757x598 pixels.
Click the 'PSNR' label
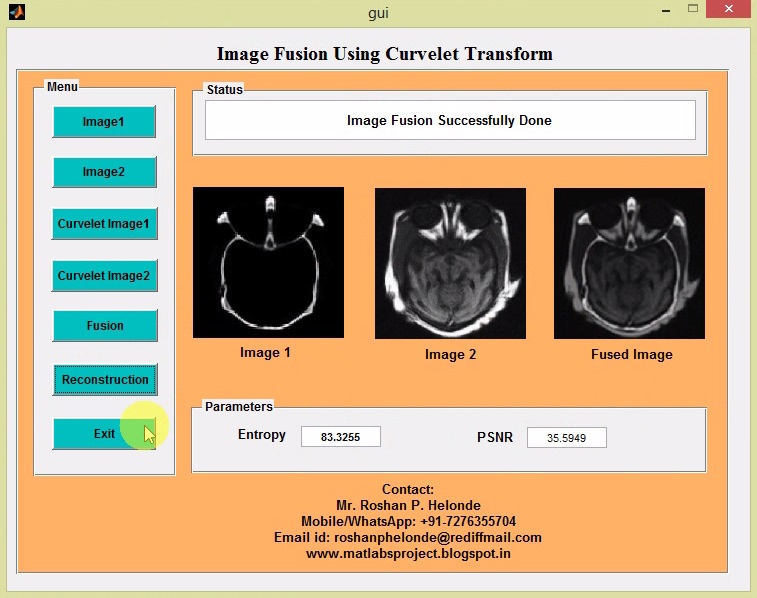tap(495, 437)
